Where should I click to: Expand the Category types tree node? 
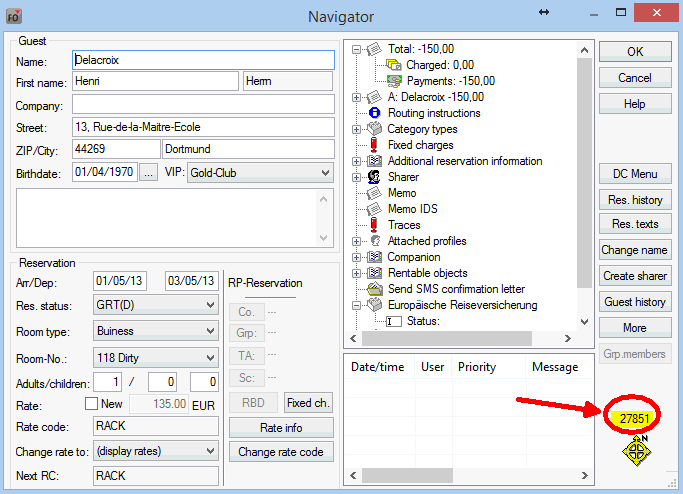(358, 129)
